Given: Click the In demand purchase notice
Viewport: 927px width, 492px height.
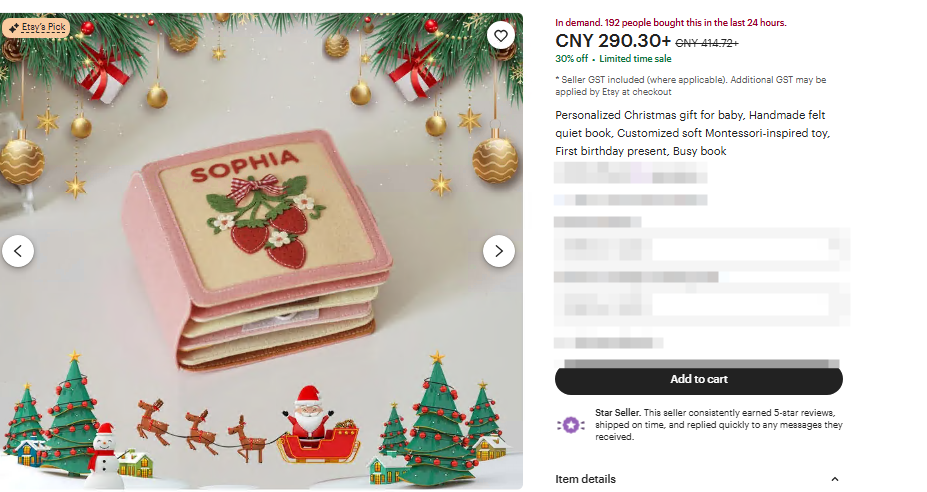Looking at the screenshot, I should pyautogui.click(x=671, y=22).
